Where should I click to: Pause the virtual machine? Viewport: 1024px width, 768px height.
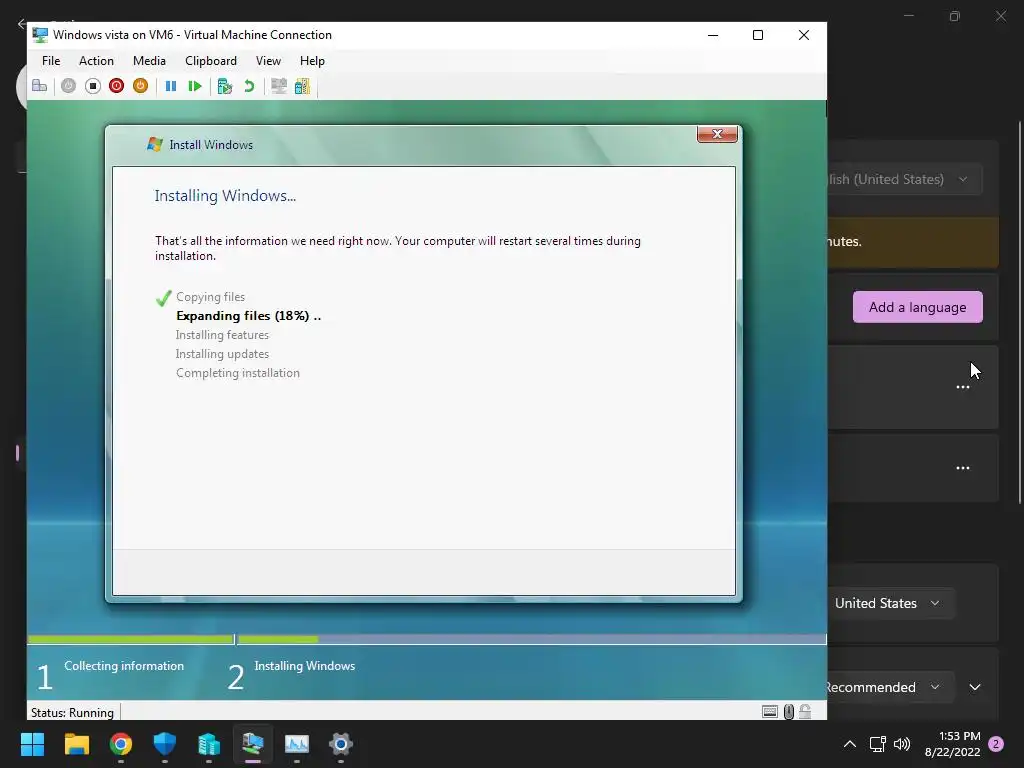171,86
